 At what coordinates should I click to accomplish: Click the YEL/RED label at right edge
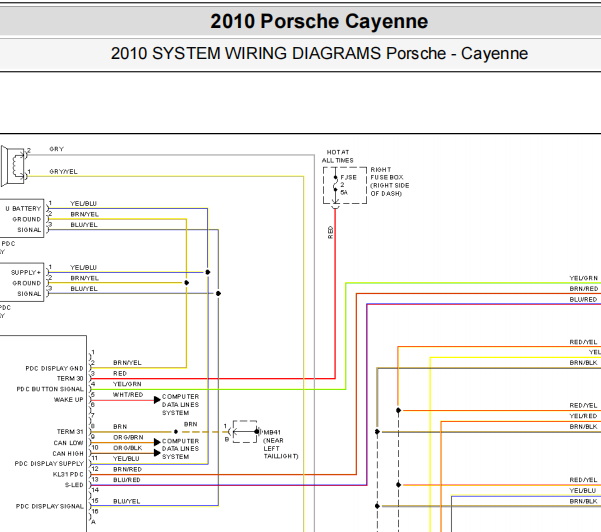pos(583,416)
